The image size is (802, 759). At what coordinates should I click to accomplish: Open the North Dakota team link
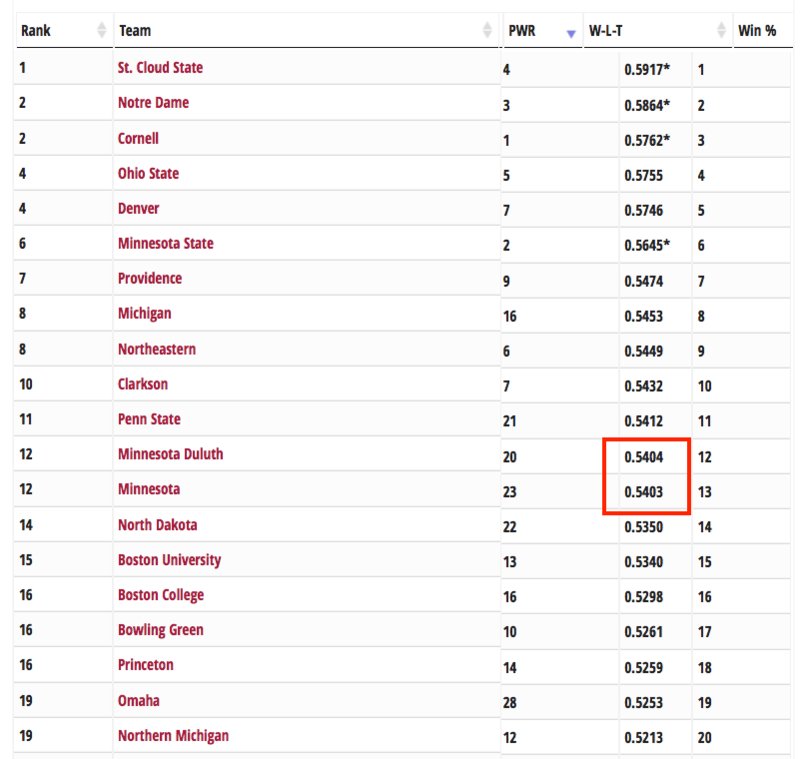(157, 525)
